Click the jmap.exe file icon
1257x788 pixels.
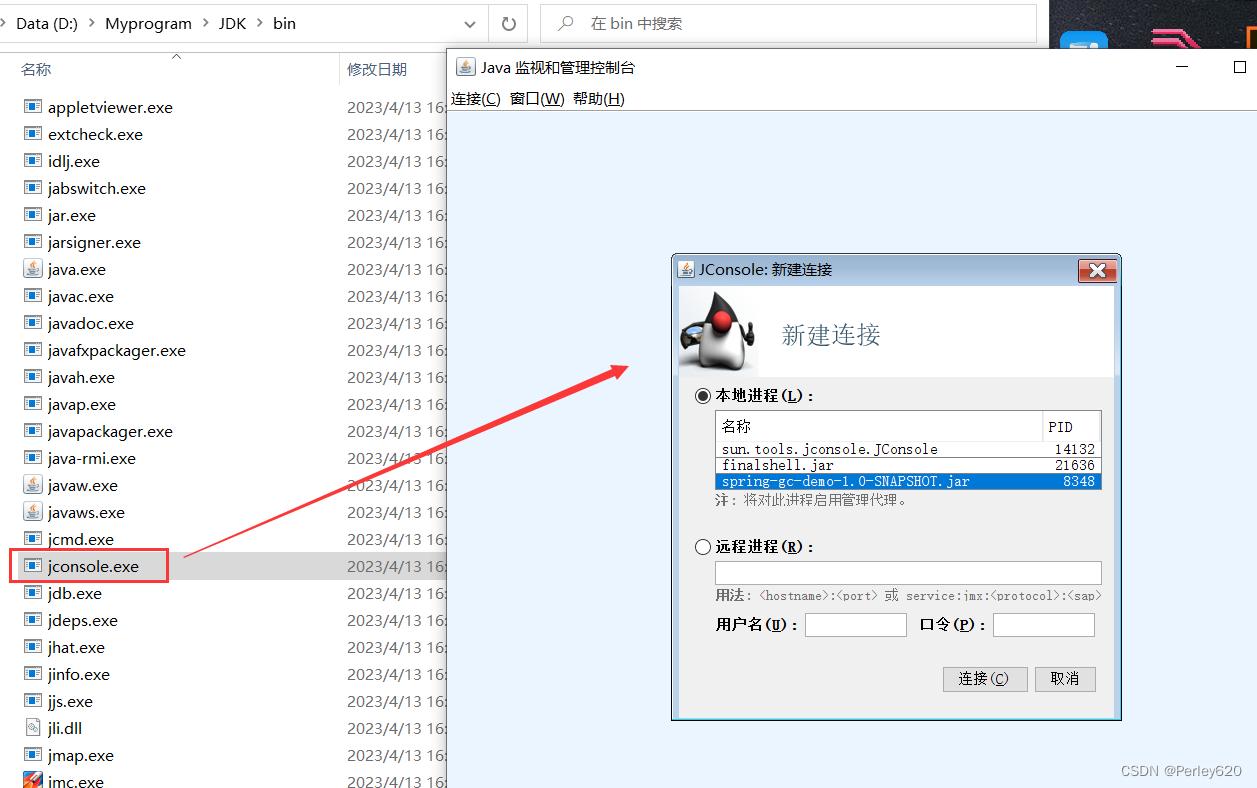click(33, 754)
